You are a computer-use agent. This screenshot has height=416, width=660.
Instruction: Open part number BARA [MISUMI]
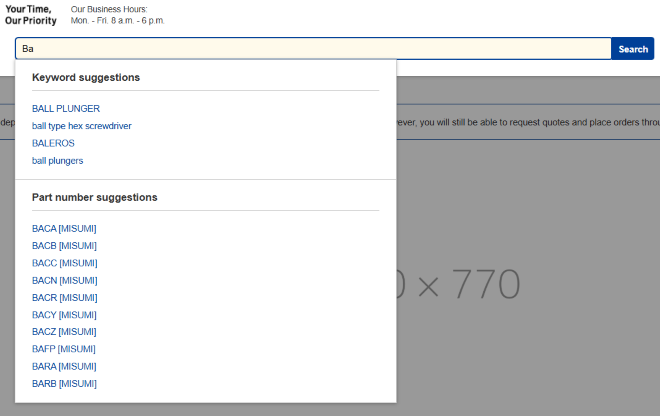(64, 366)
